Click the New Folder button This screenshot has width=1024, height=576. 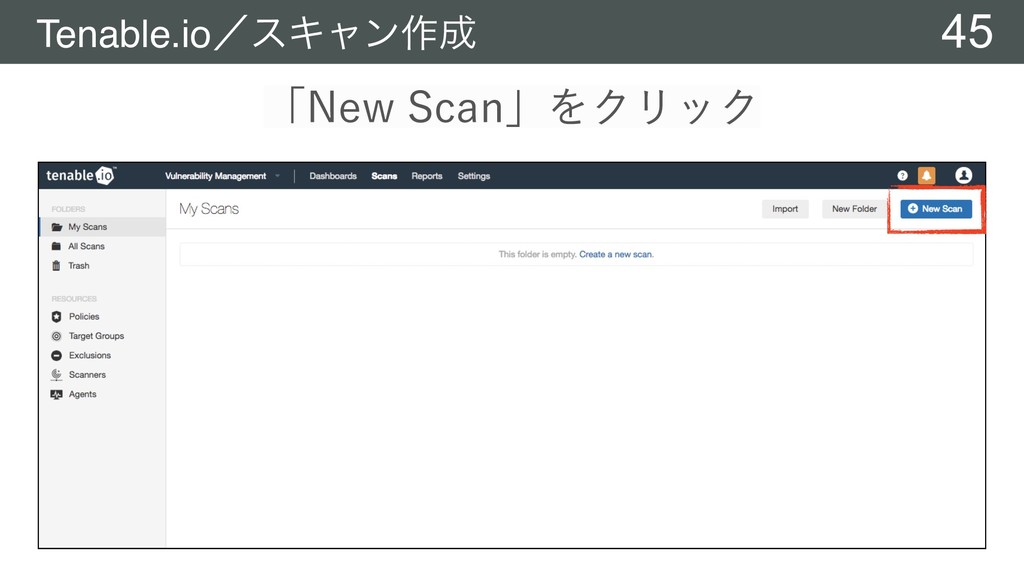pyautogui.click(x=854, y=209)
